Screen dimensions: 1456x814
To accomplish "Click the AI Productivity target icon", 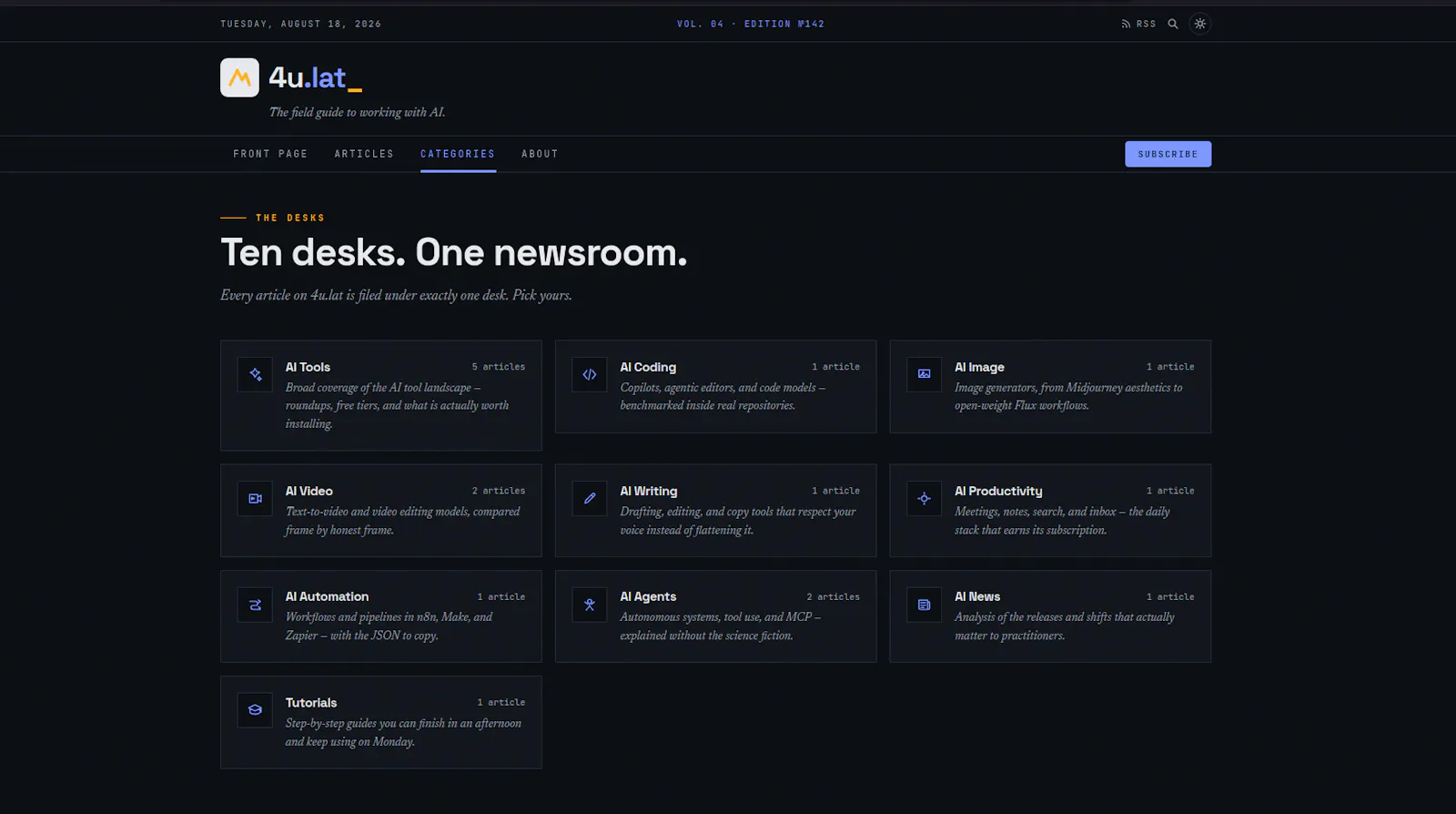I will (924, 498).
